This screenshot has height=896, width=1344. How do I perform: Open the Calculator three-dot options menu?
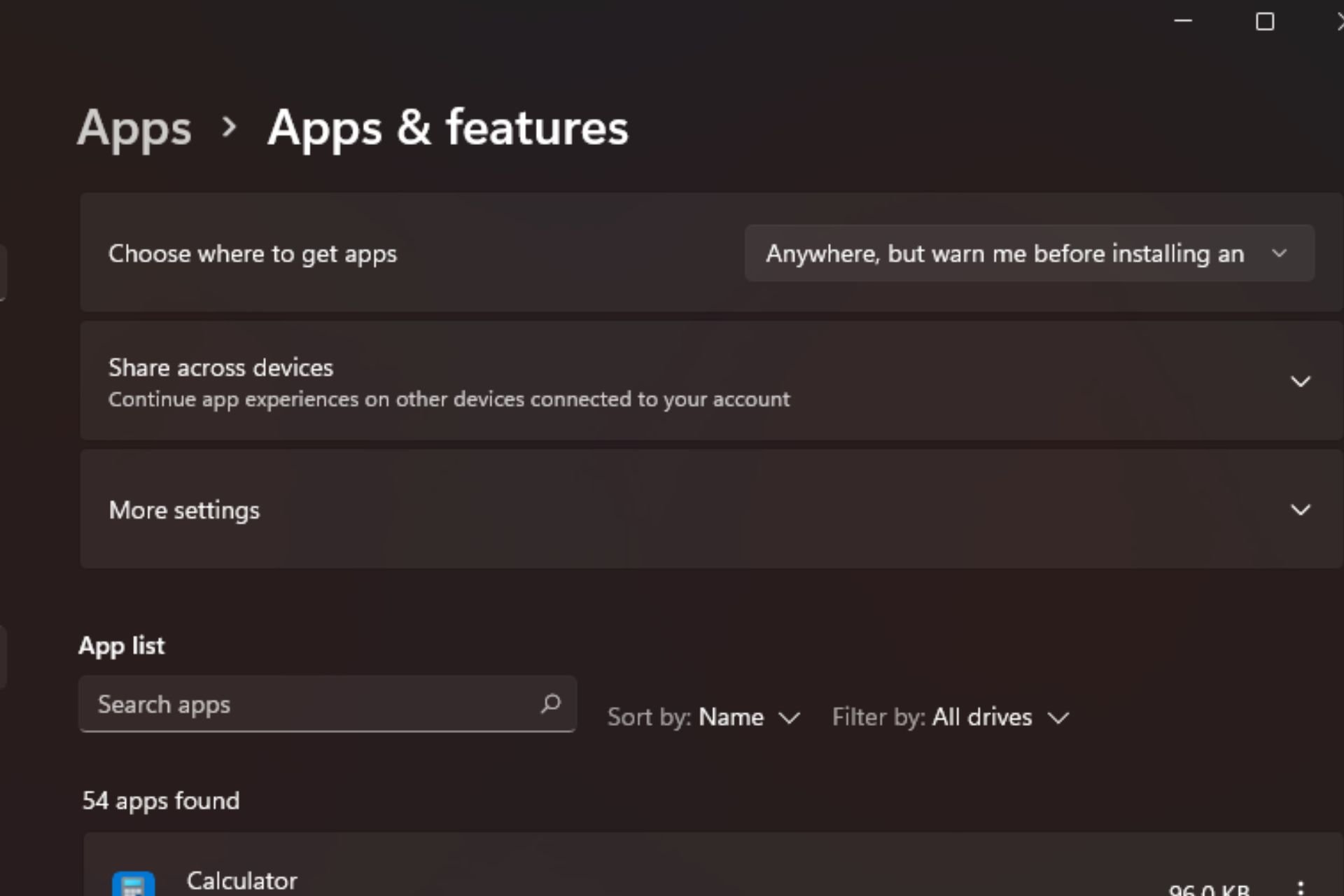tap(1300, 888)
